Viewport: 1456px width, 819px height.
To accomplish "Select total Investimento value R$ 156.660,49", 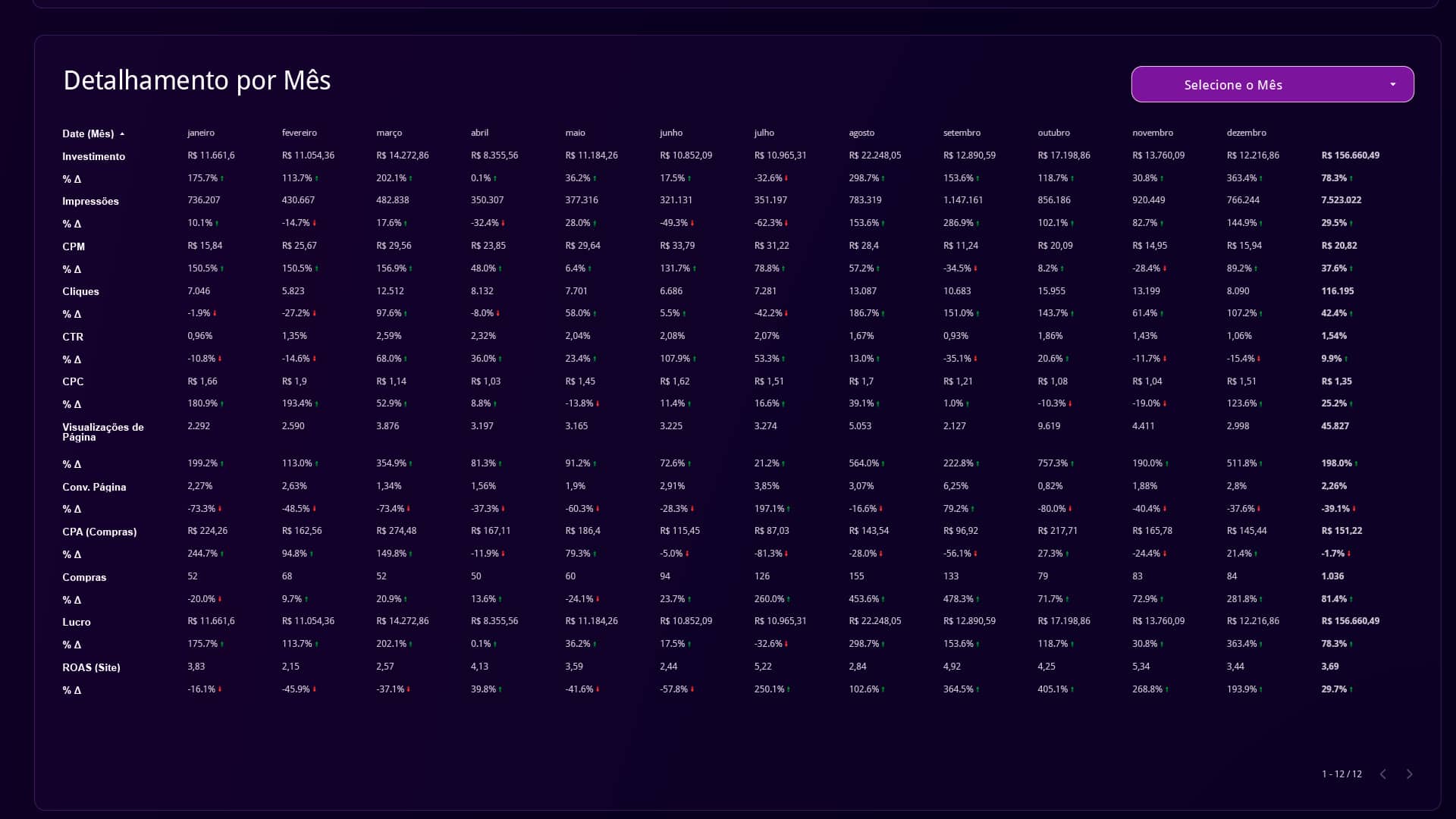I will (1350, 155).
